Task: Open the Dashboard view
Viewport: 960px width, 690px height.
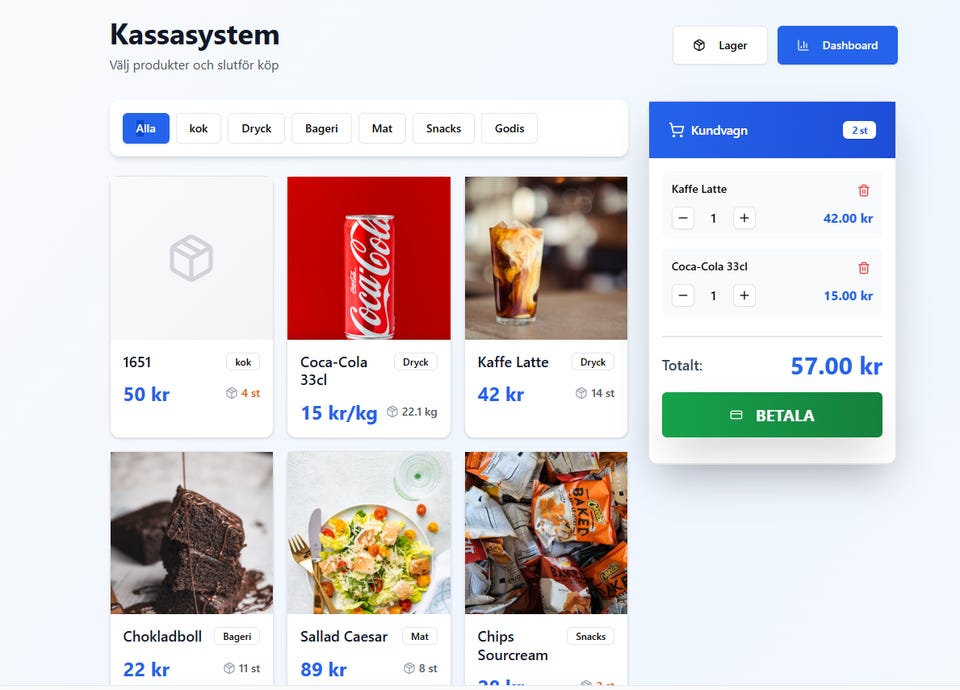Action: point(837,45)
